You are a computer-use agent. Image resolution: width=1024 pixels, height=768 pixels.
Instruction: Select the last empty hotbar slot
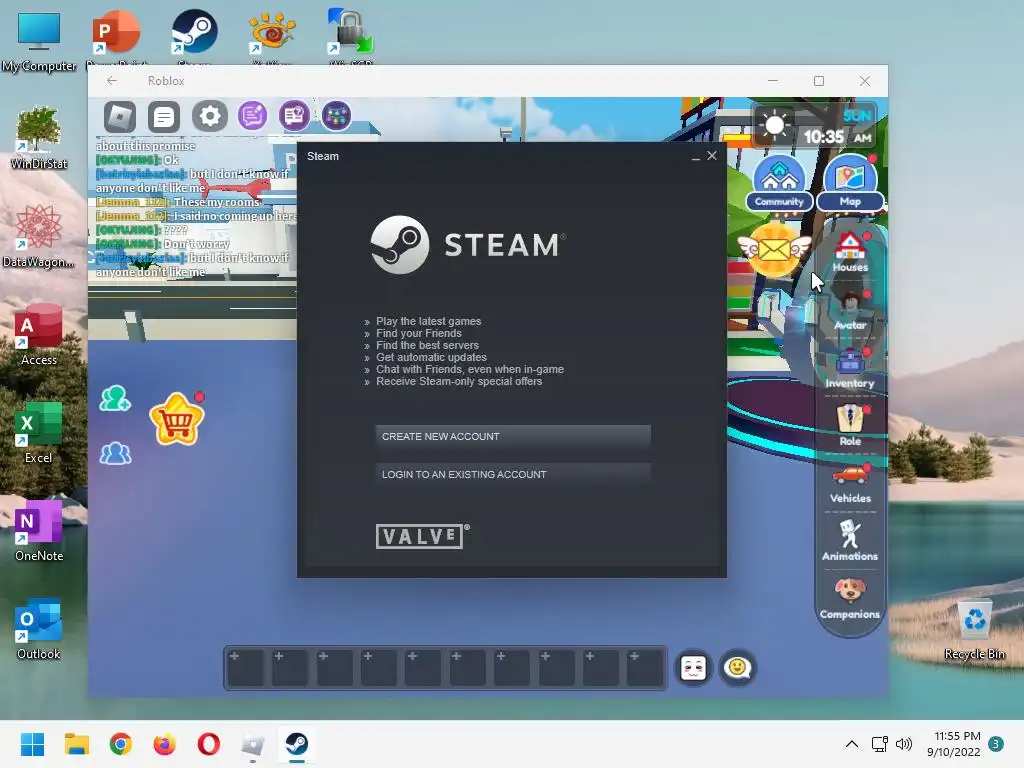tap(645, 668)
